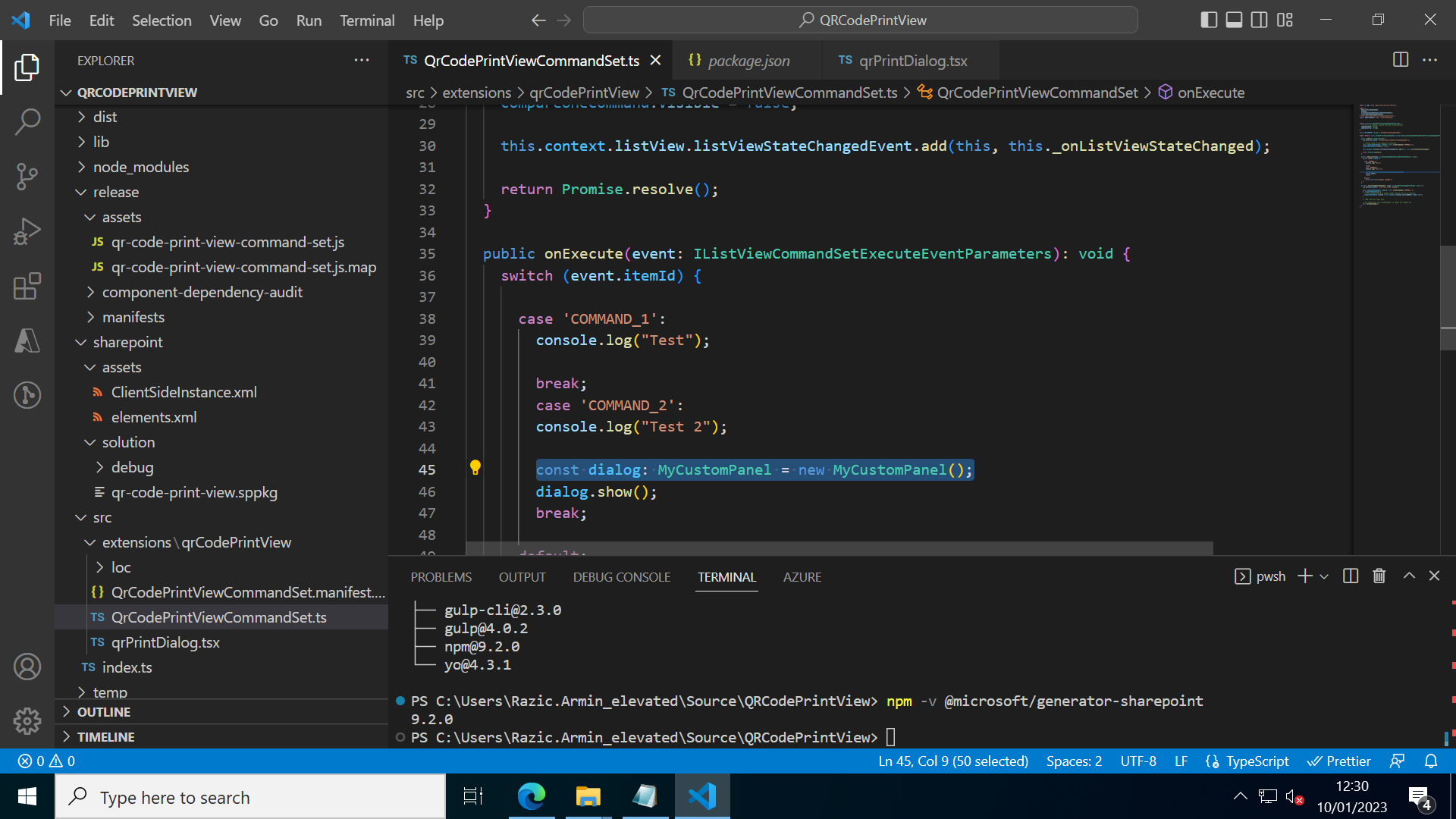Open the Source Control view

click(x=27, y=176)
